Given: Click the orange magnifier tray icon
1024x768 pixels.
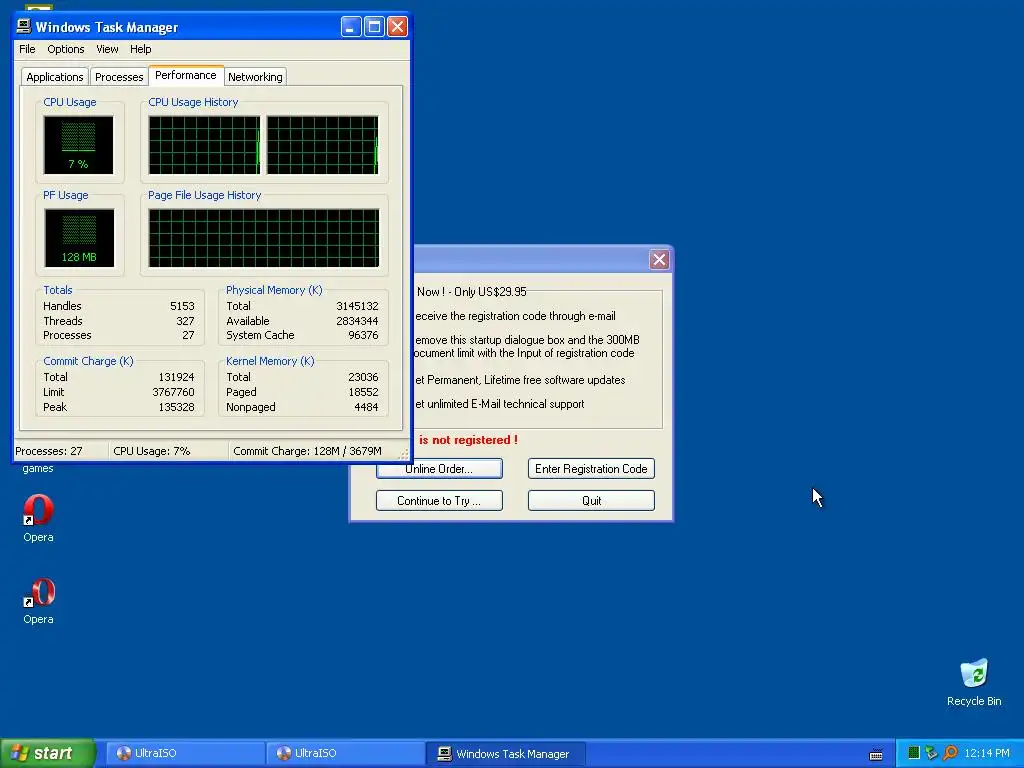Looking at the screenshot, I should pyautogui.click(x=951, y=753).
